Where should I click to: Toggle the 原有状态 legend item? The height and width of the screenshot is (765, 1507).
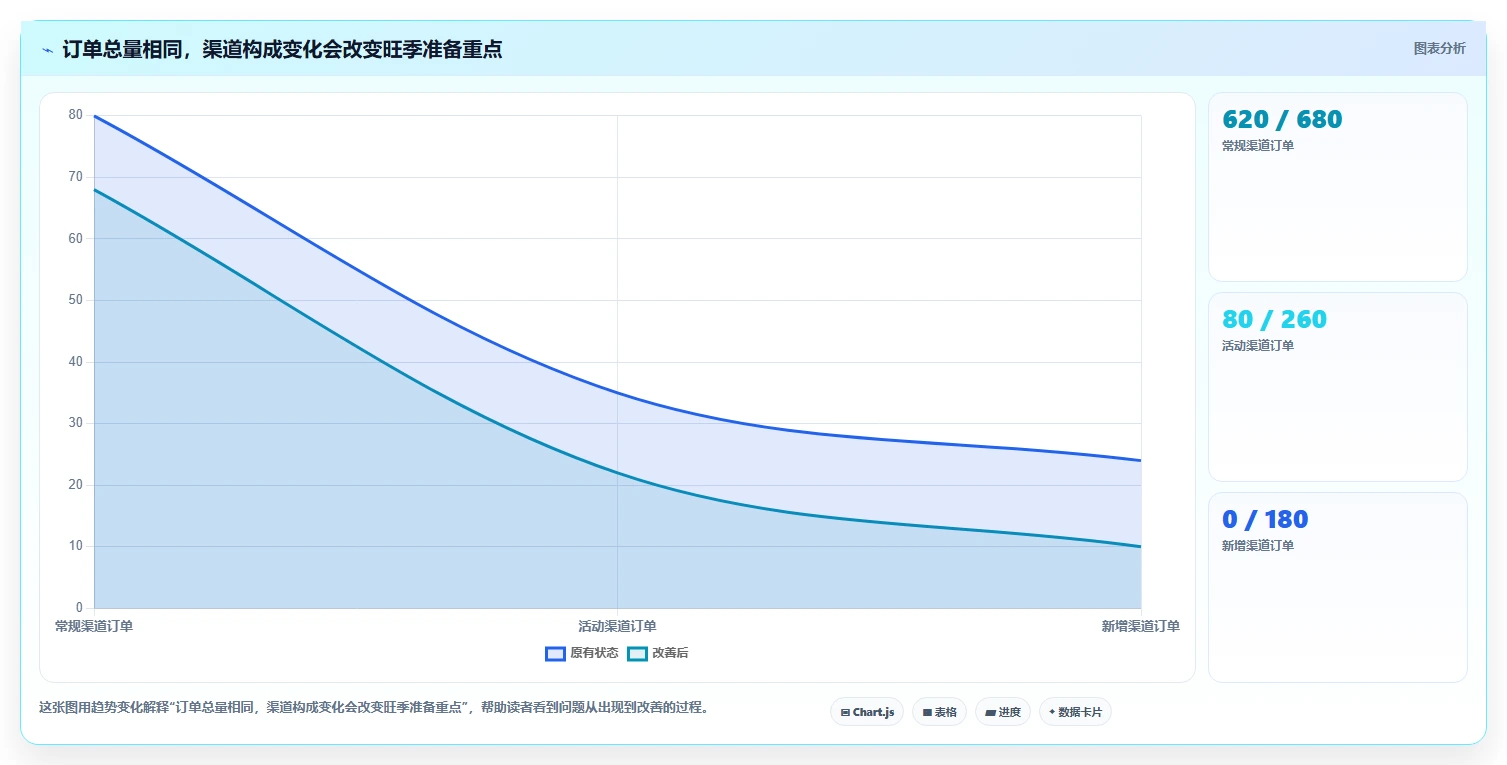click(581, 653)
